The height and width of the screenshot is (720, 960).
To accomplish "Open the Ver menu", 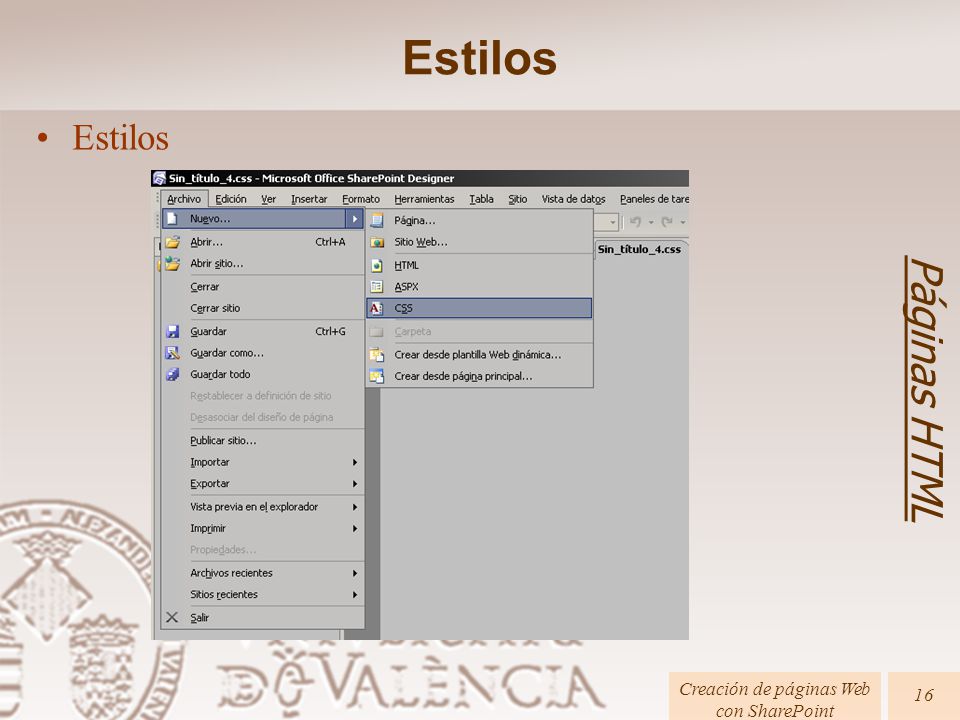I will (268, 199).
